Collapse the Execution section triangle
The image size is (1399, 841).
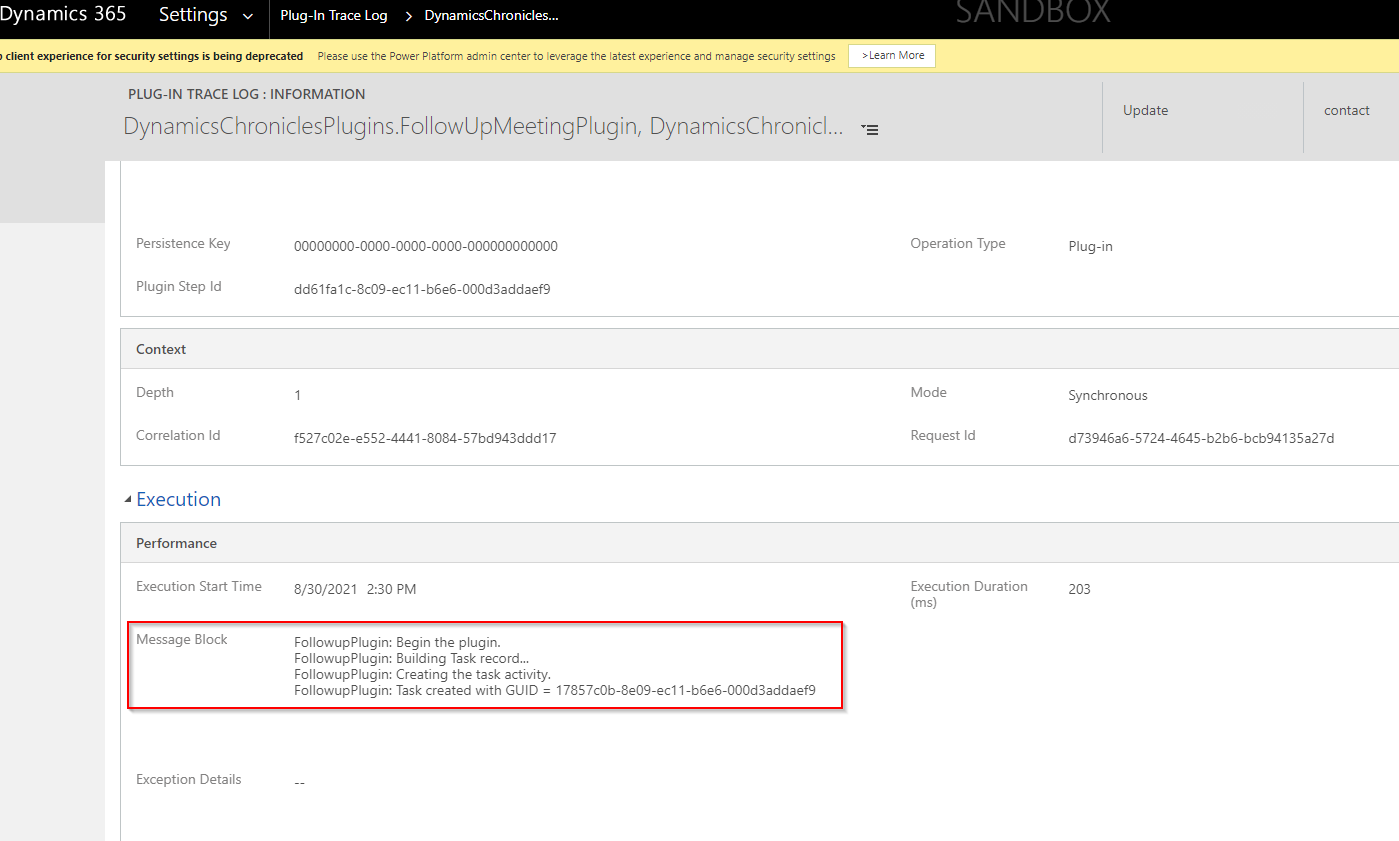(x=127, y=497)
